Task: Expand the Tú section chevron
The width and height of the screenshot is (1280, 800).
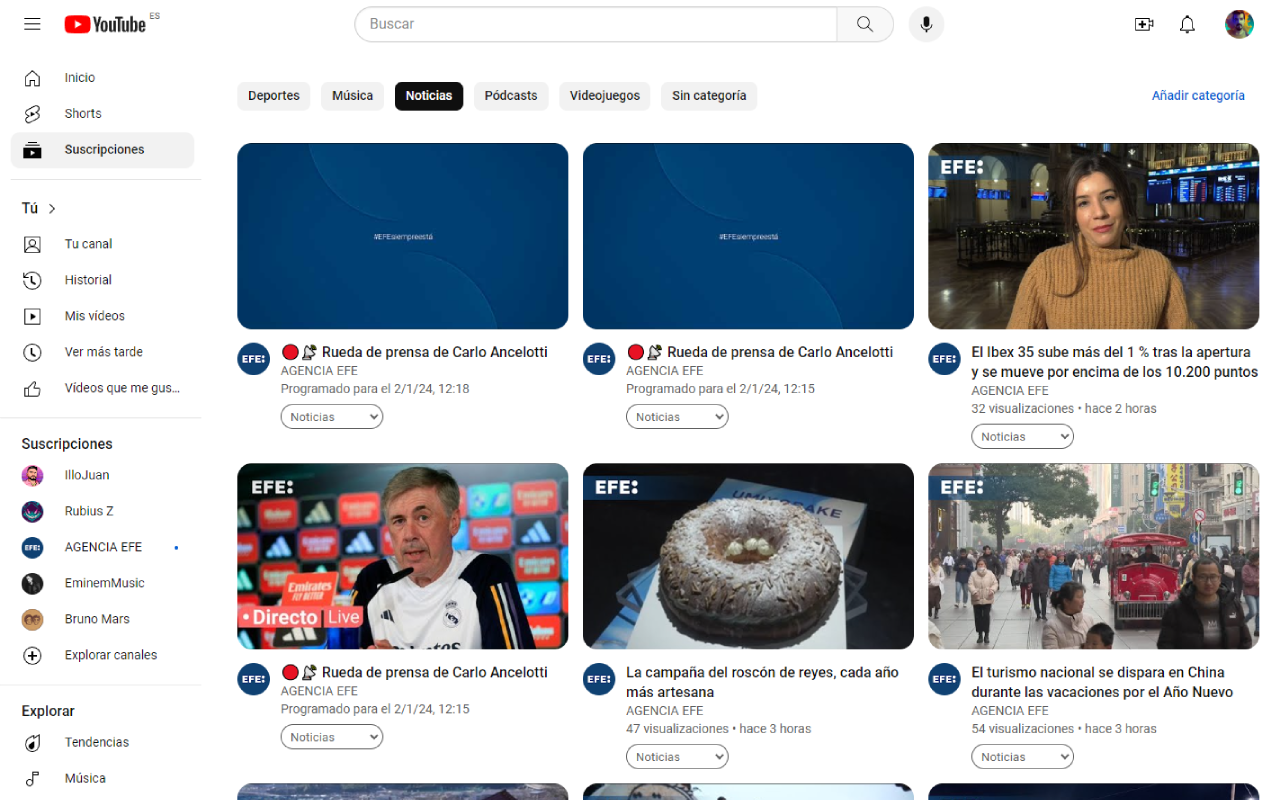Action: pyautogui.click(x=52, y=208)
